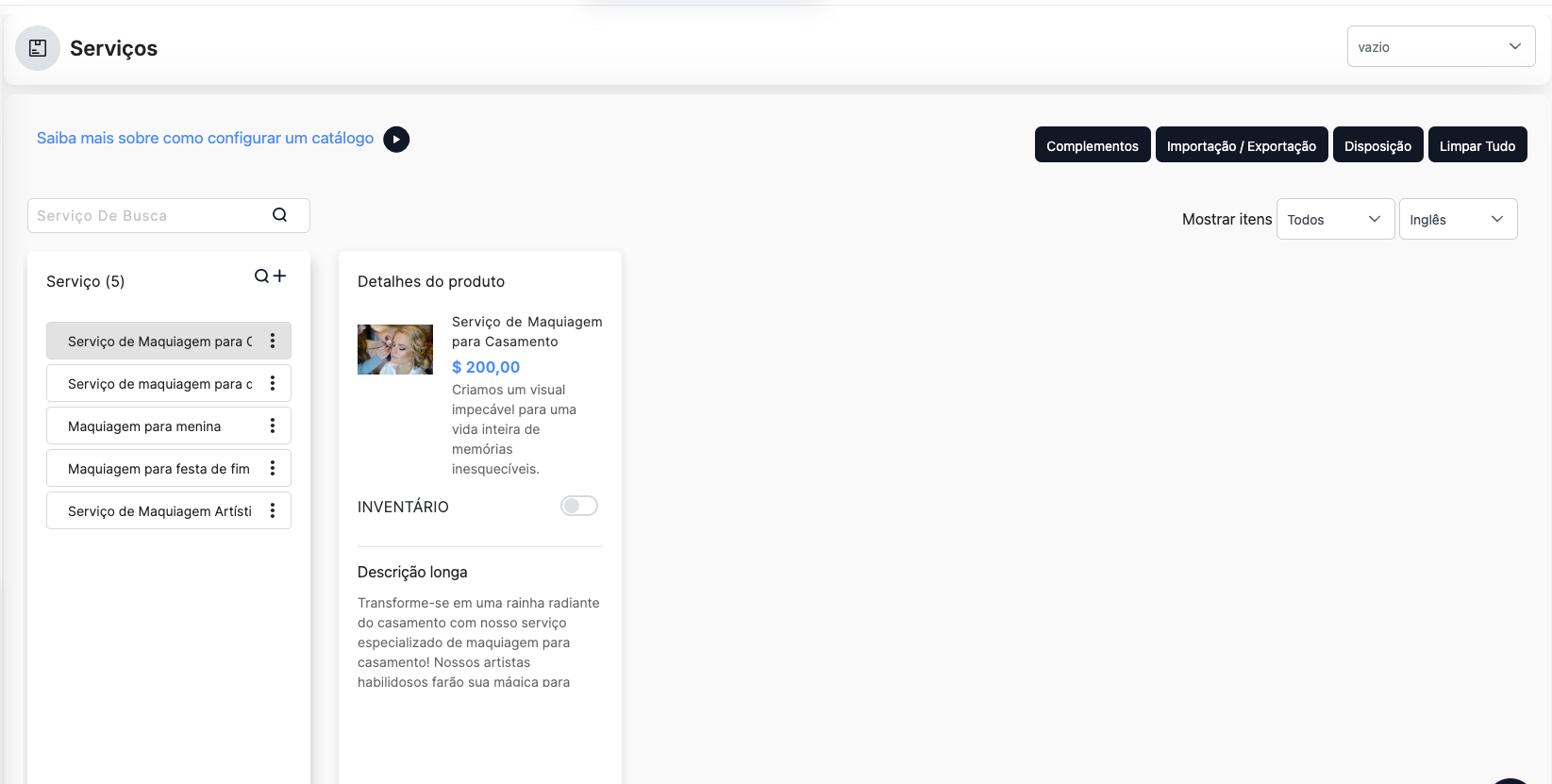Click the 'Serviços' page title

click(113, 48)
